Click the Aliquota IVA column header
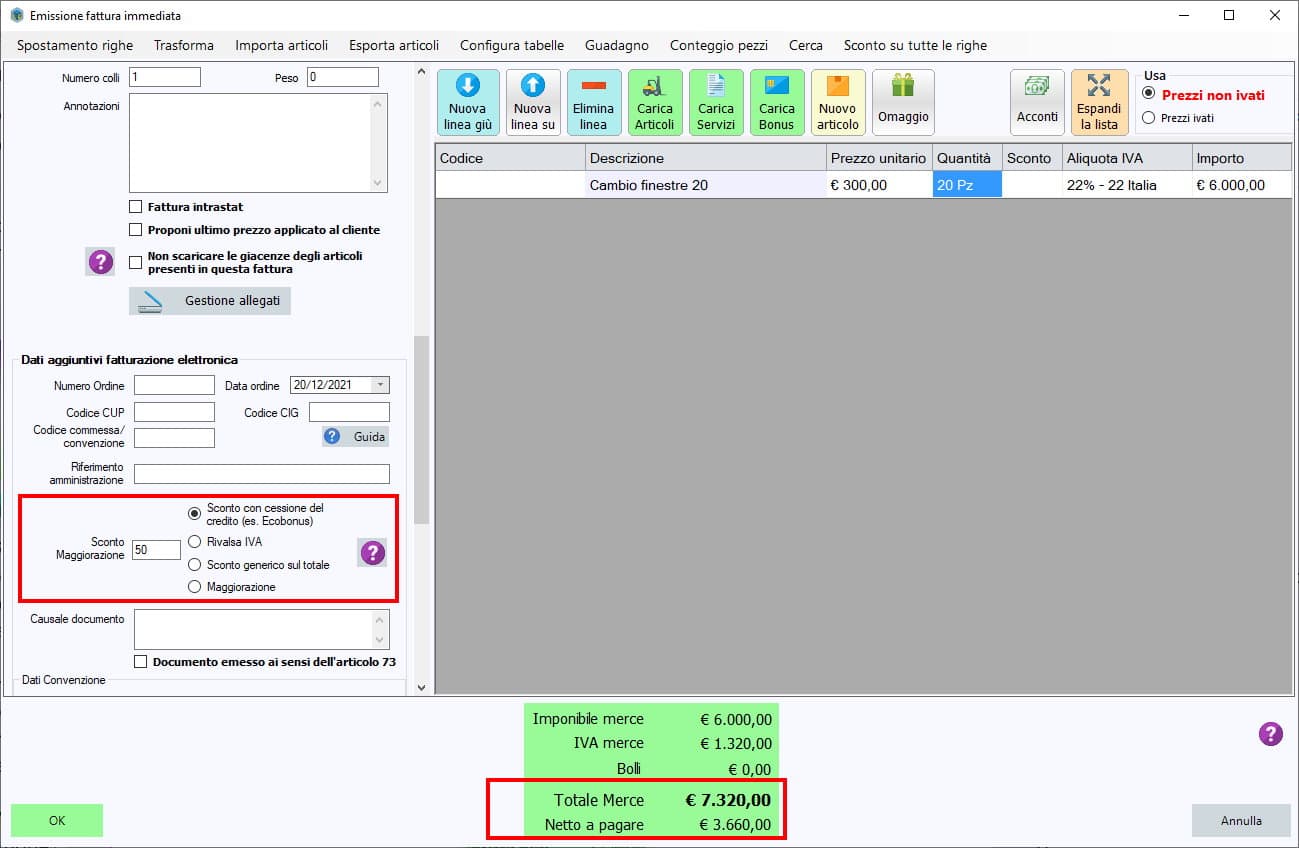Image resolution: width=1299 pixels, height=848 pixels. click(x=1127, y=158)
